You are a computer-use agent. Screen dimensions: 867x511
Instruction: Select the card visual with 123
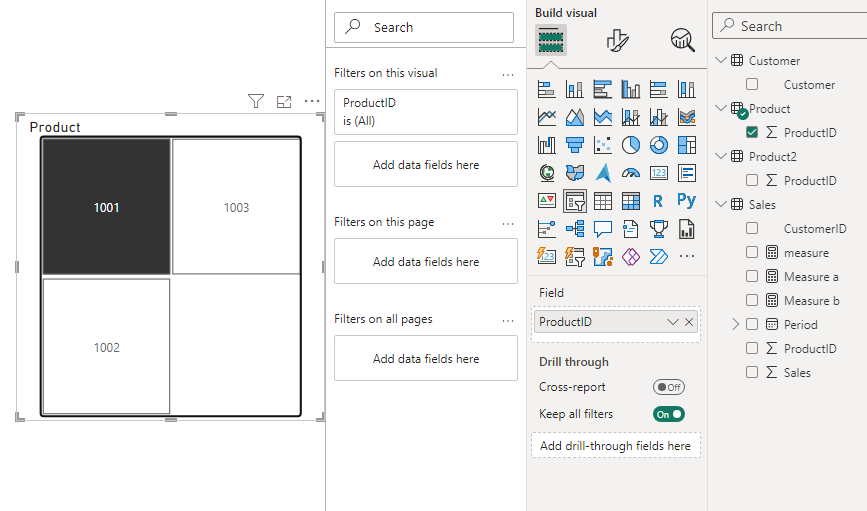click(659, 173)
